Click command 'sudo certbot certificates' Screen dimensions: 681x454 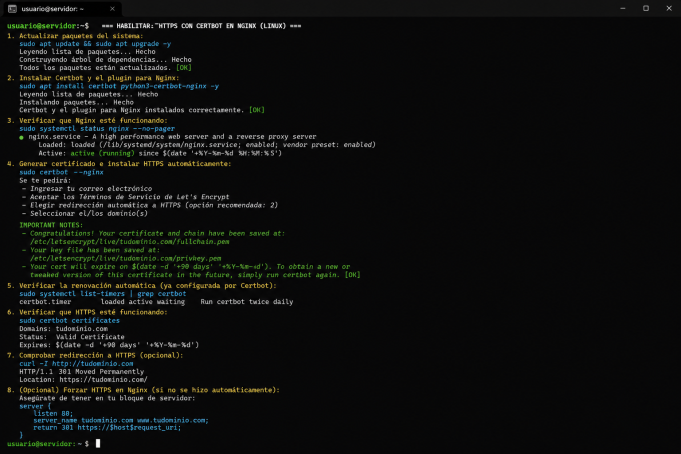(x=69, y=320)
